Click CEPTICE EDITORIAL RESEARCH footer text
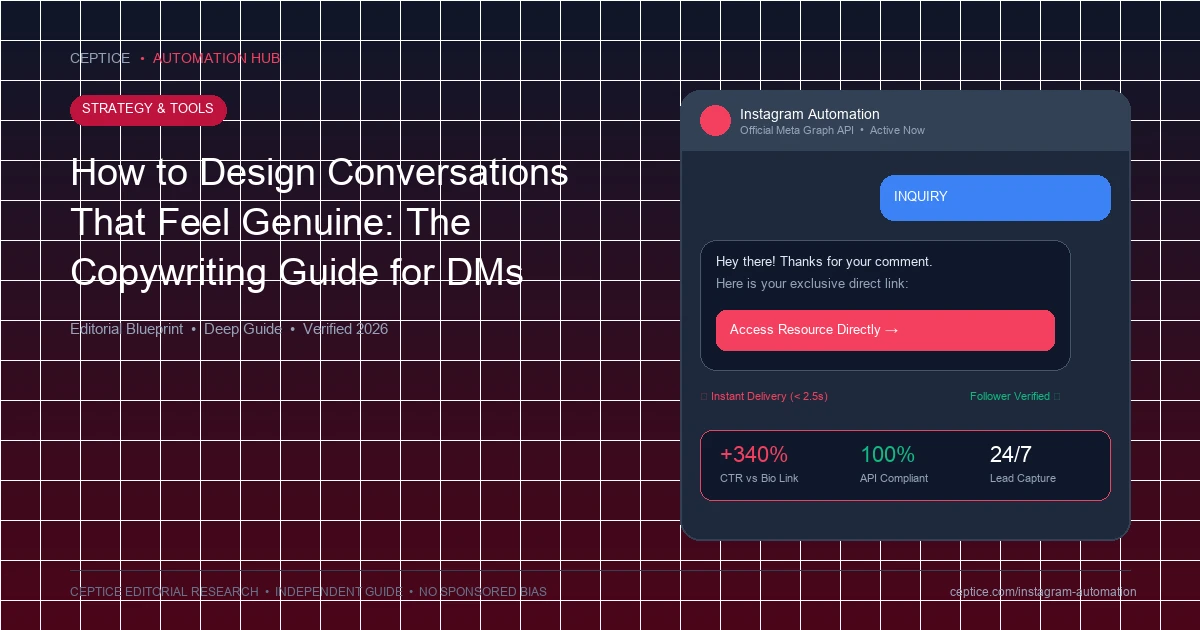This screenshot has height=630, width=1200. (x=164, y=592)
